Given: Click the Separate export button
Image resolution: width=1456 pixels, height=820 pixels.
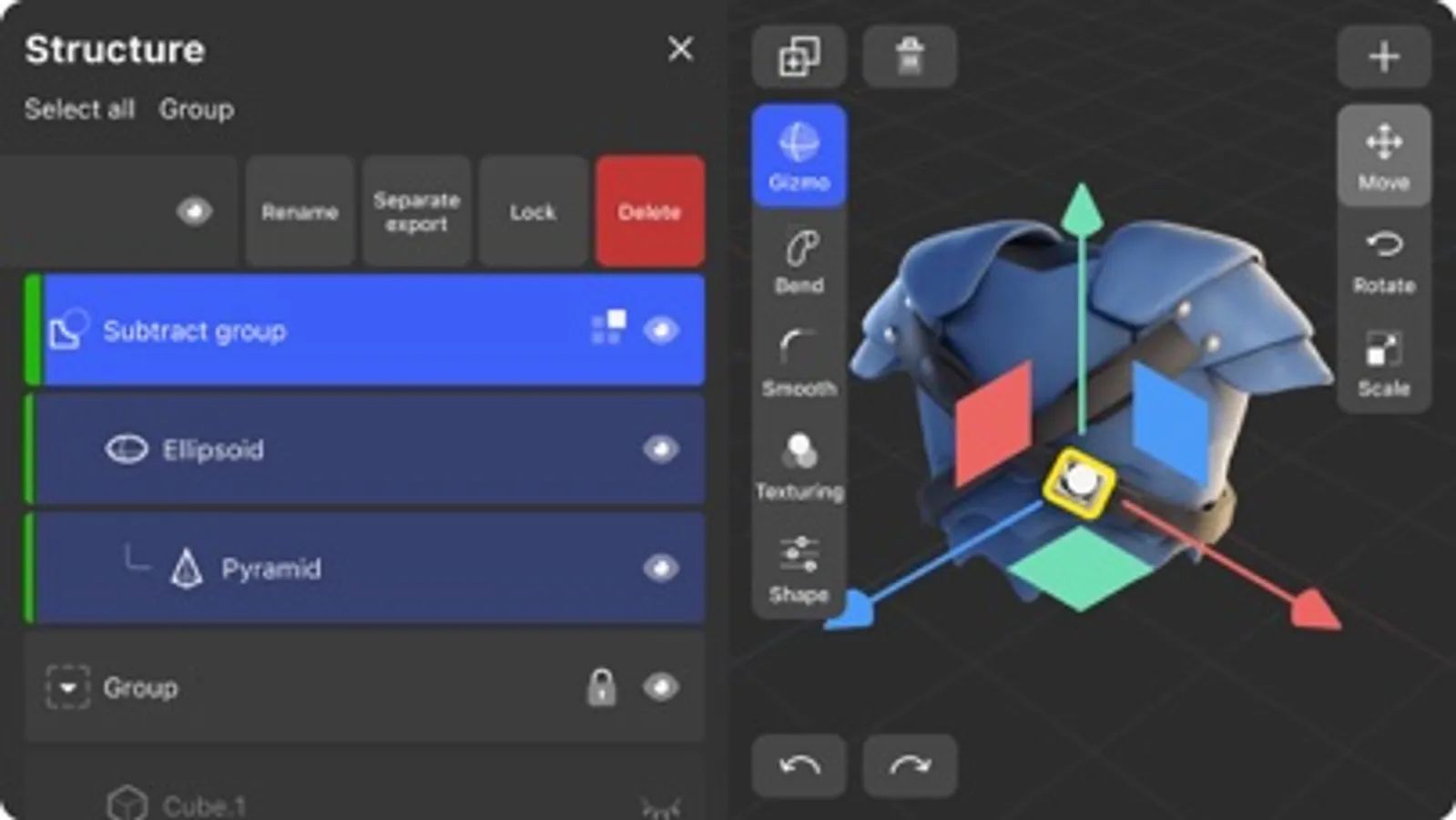Looking at the screenshot, I should click(x=416, y=211).
